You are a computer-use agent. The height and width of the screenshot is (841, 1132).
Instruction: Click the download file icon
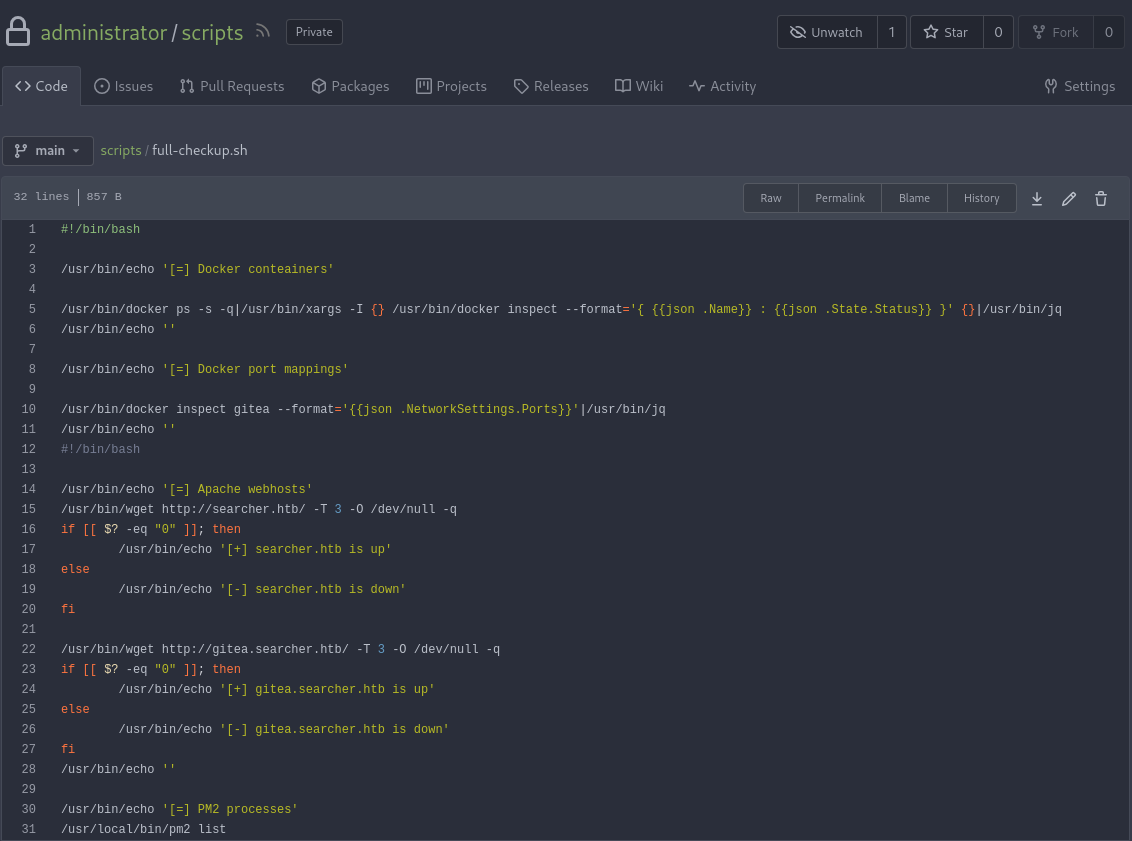tap(1037, 199)
